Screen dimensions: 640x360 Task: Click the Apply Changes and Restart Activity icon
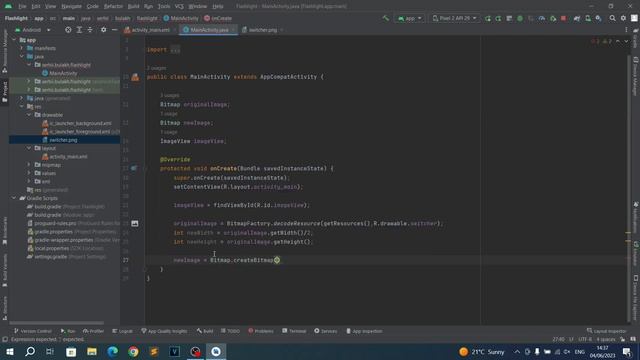click(x=487, y=18)
